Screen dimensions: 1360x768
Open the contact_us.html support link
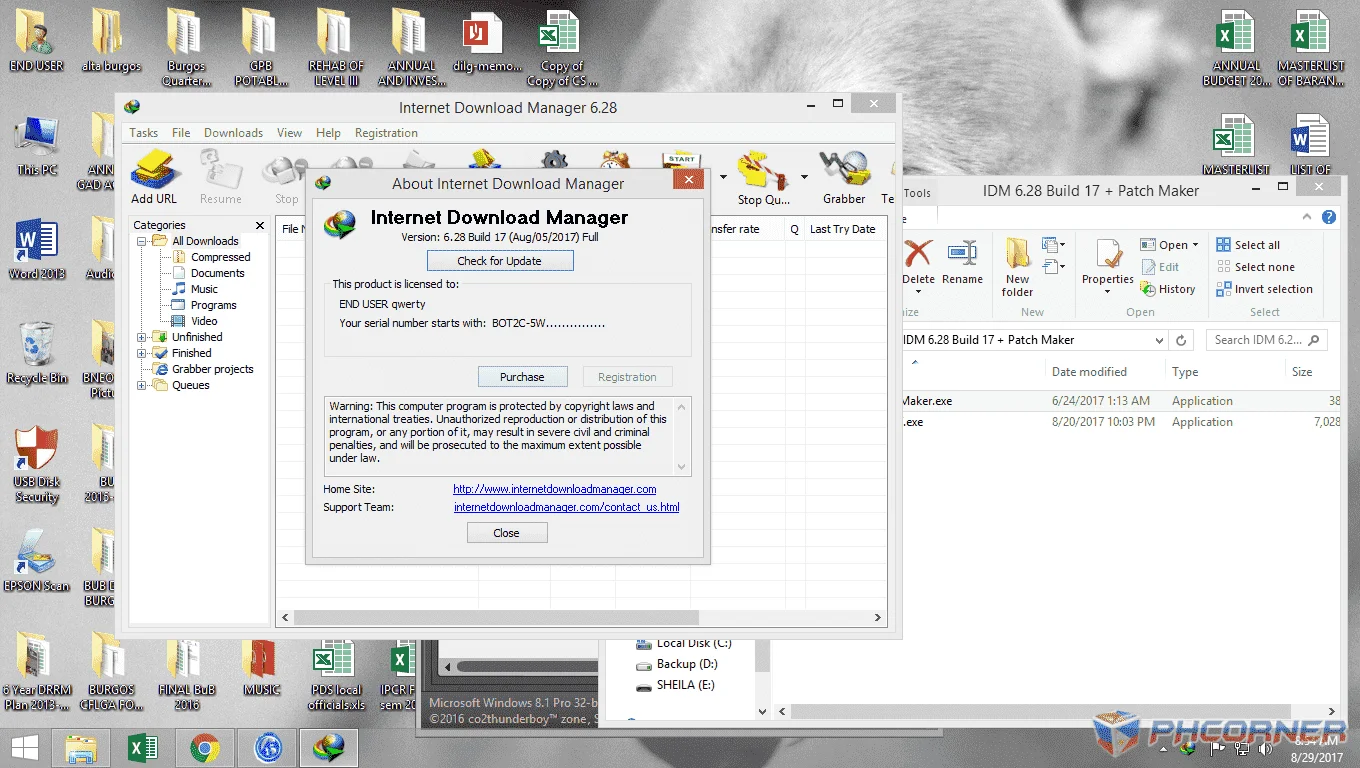(x=567, y=507)
